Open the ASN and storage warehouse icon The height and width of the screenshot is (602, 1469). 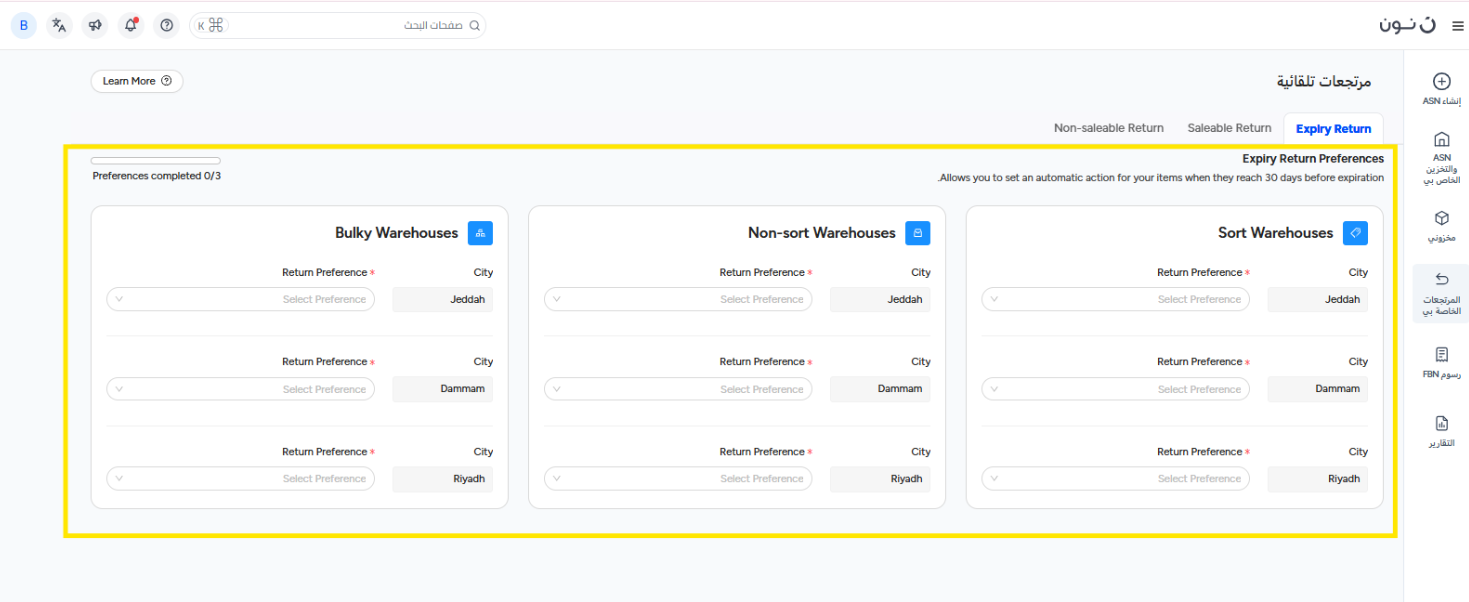[x=1441, y=140]
